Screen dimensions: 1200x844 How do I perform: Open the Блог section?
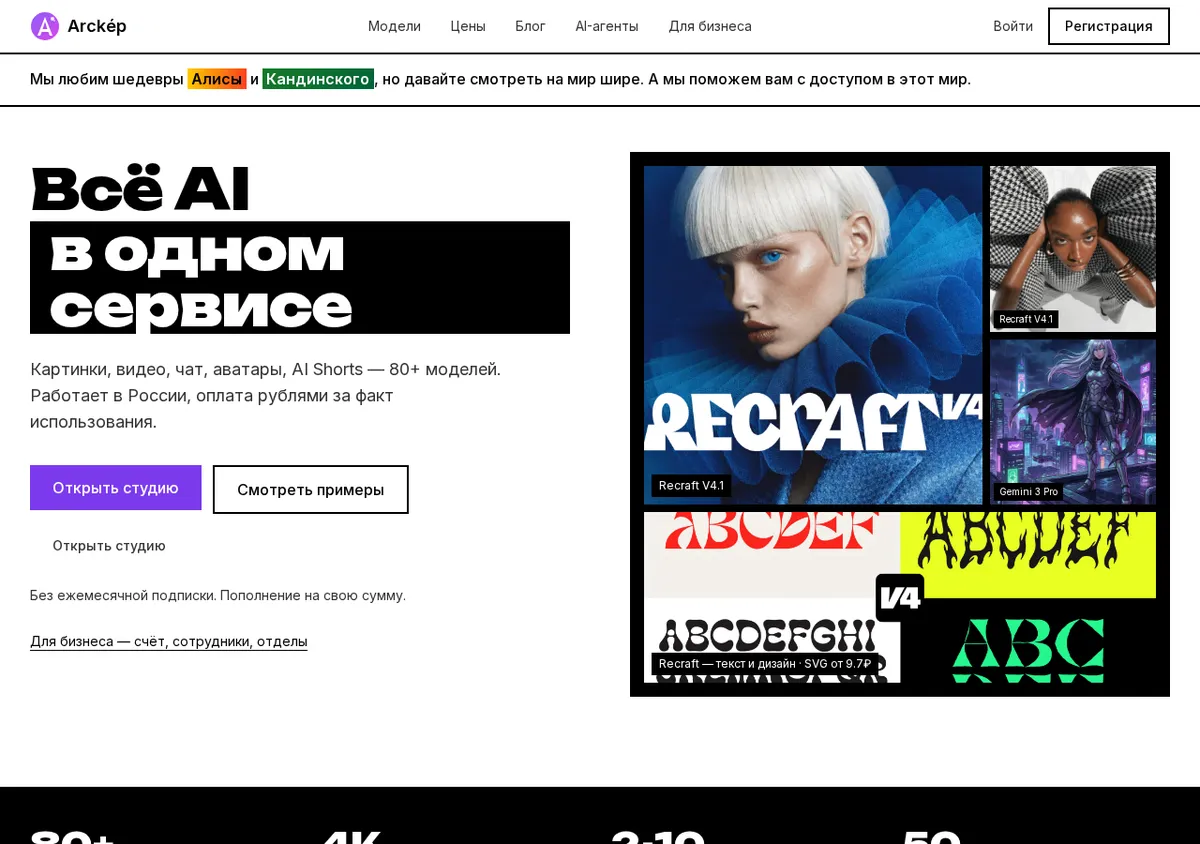click(530, 26)
